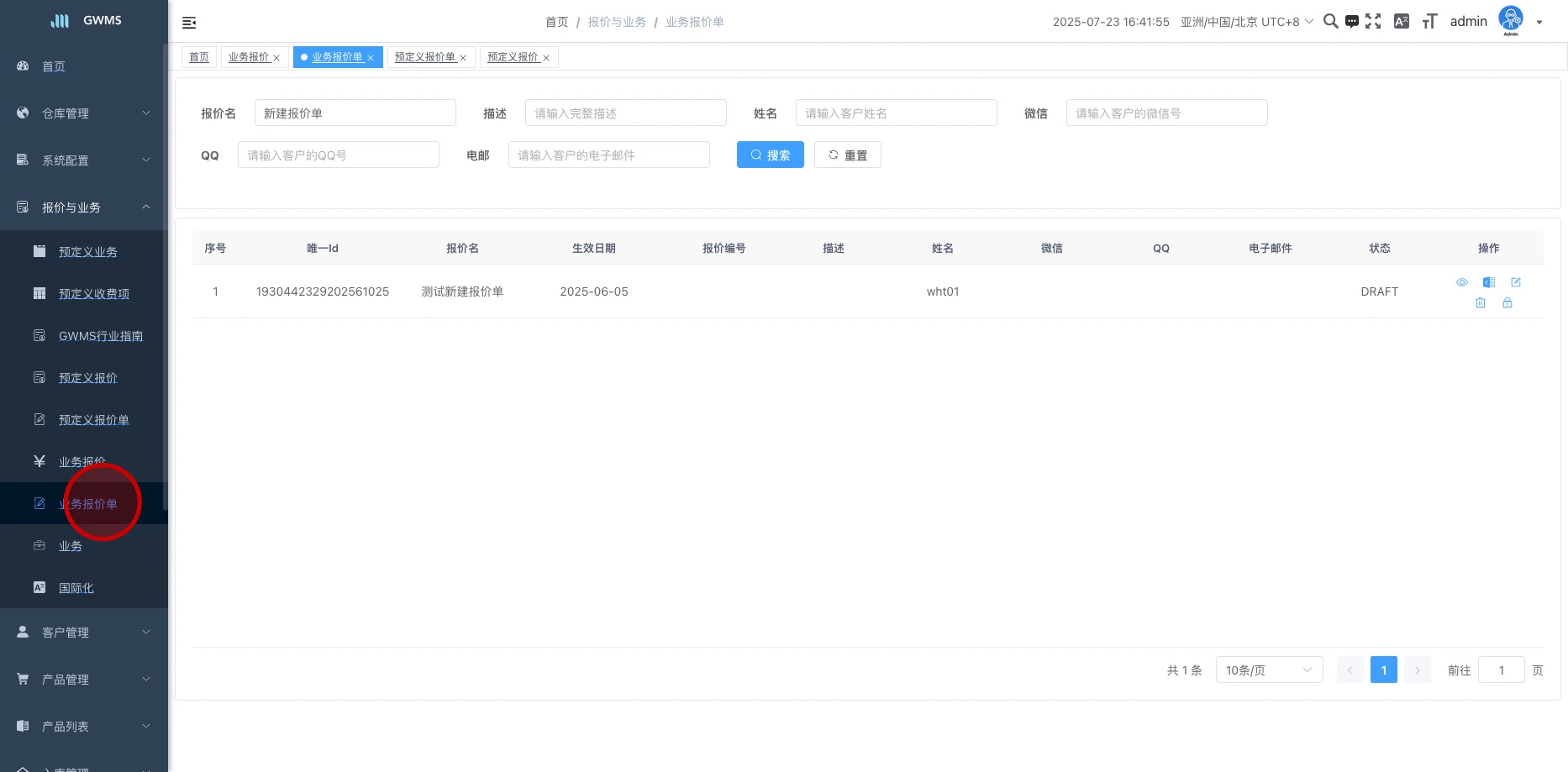Open the 10条/页 page size dropdown
The height and width of the screenshot is (772, 1568).
(1269, 670)
